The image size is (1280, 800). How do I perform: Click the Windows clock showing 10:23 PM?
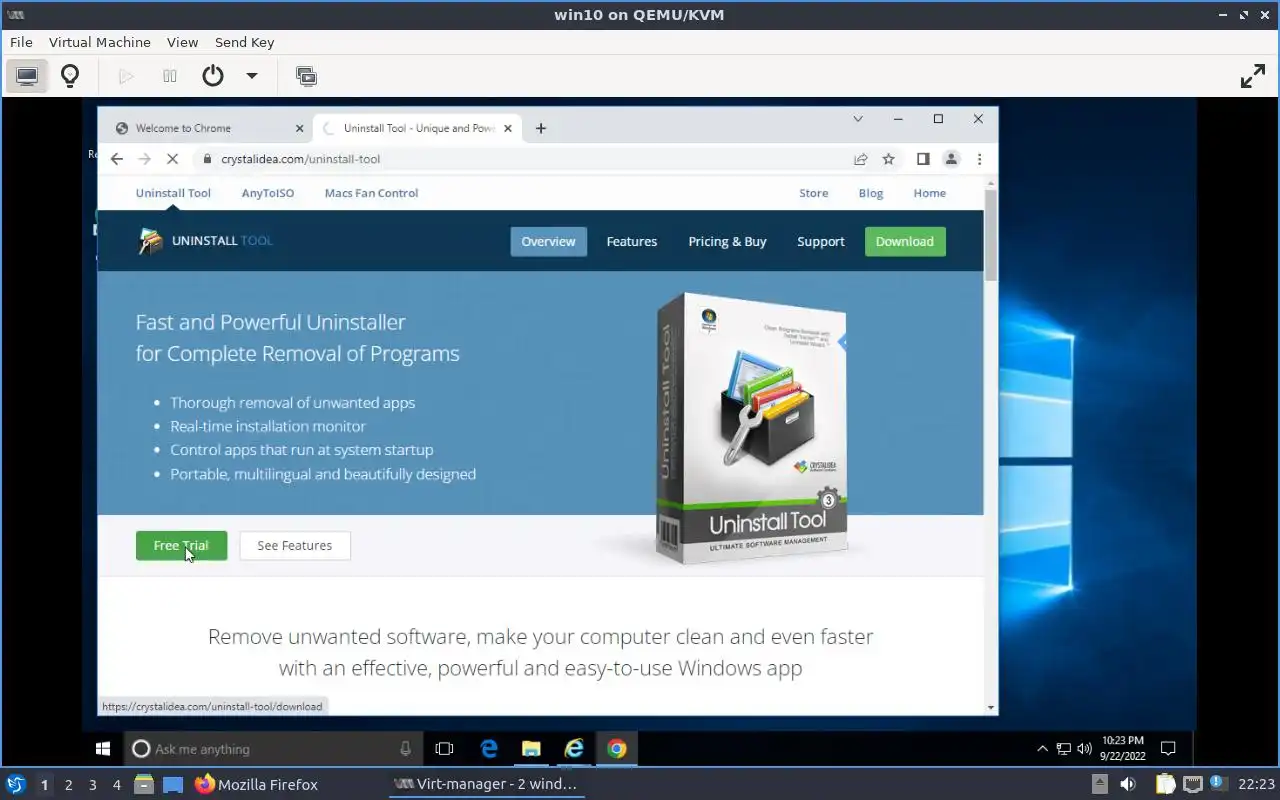pos(1122,748)
